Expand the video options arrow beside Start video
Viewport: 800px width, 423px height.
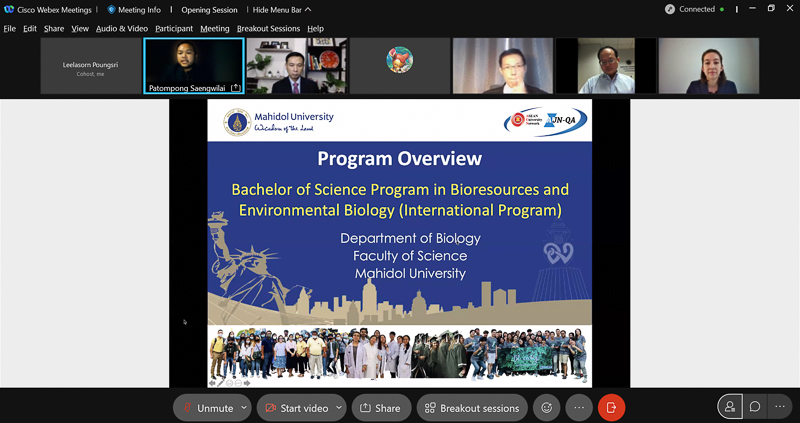(x=338, y=408)
